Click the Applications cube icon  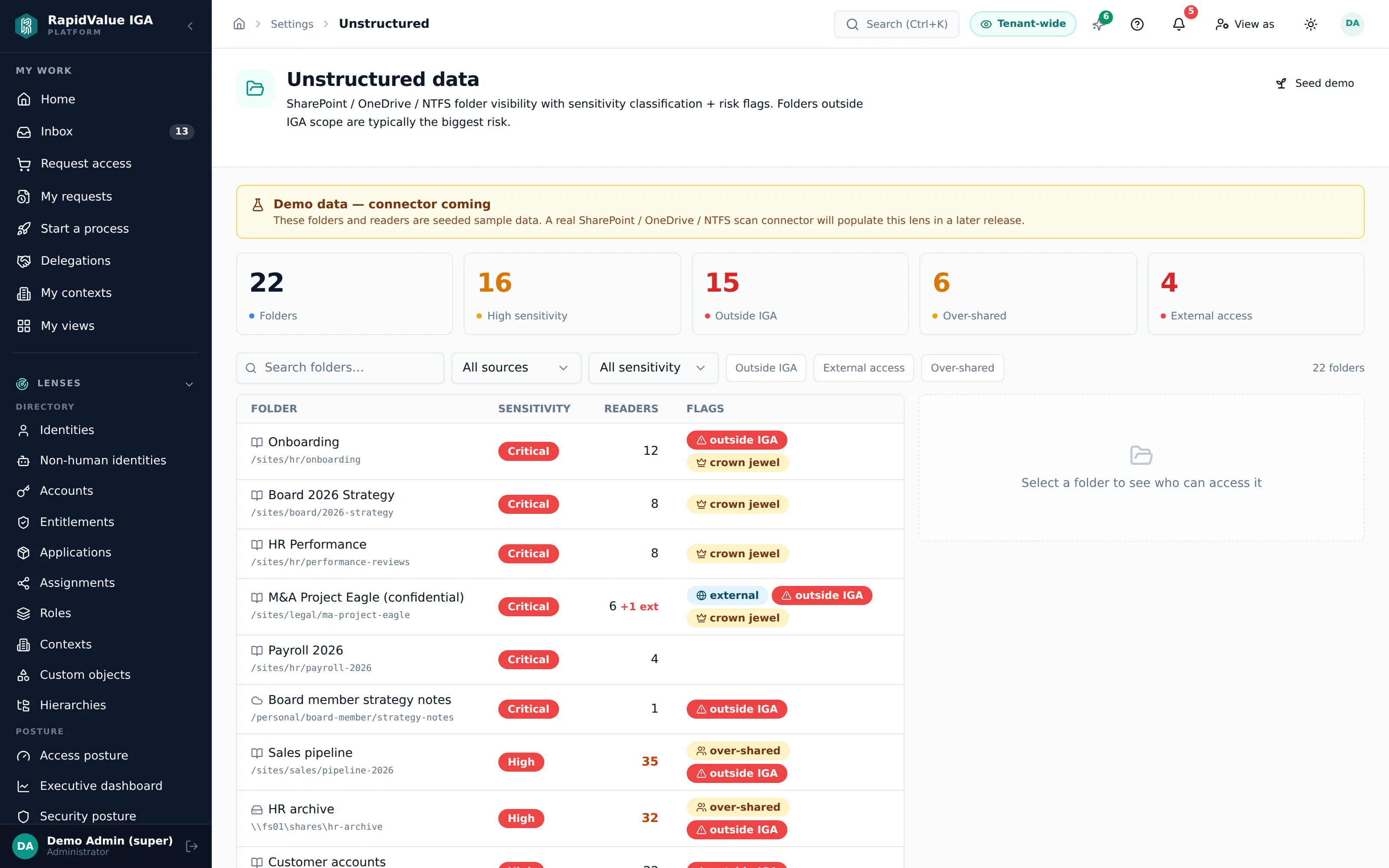coord(23,552)
